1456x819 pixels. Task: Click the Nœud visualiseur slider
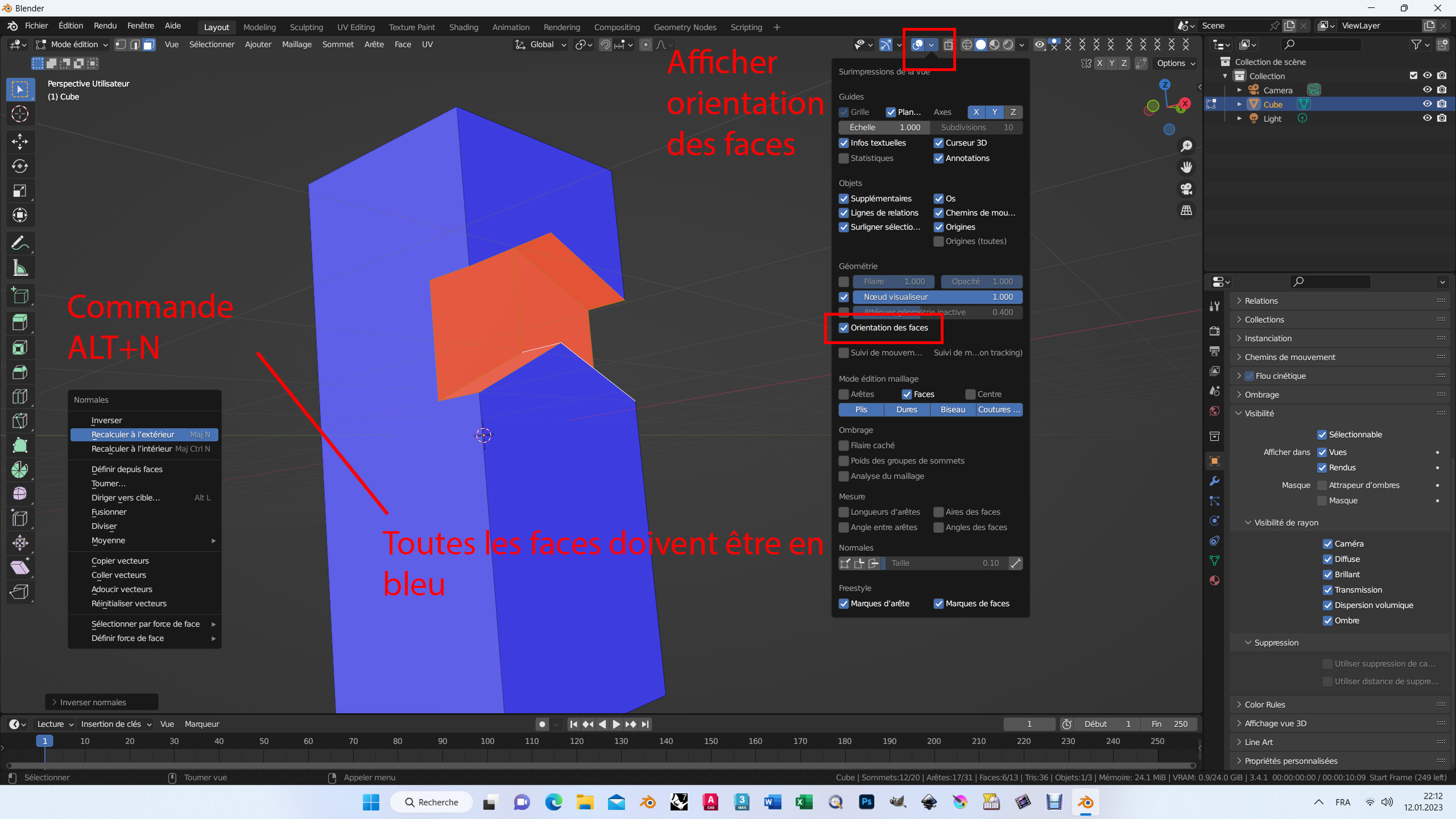(937, 297)
